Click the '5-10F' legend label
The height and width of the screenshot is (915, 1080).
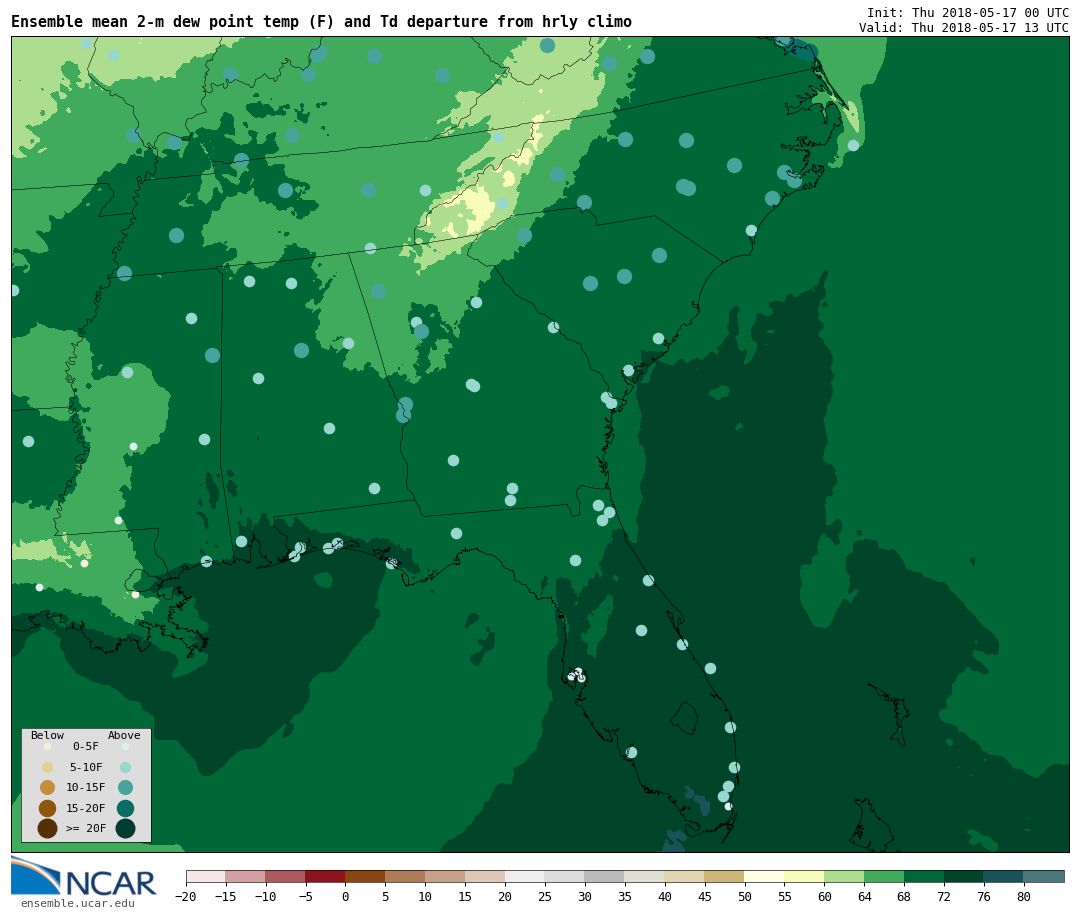tap(86, 767)
